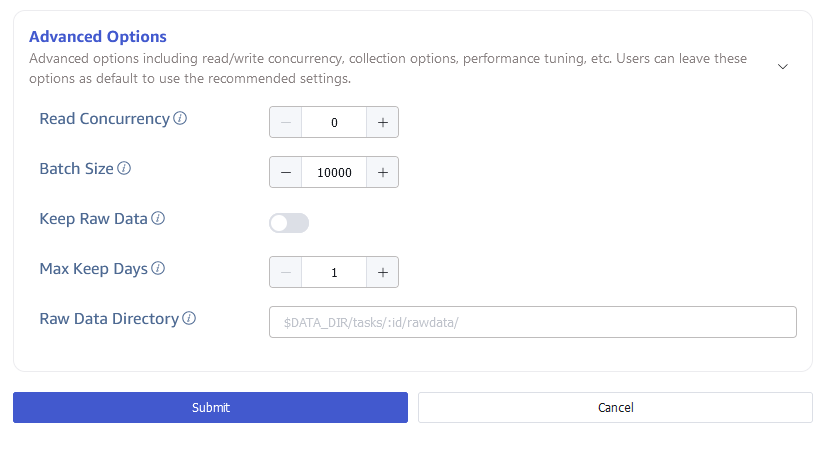Click info icon beside Max Keep Days
Screen dimensions: 826x450
coord(158,268)
